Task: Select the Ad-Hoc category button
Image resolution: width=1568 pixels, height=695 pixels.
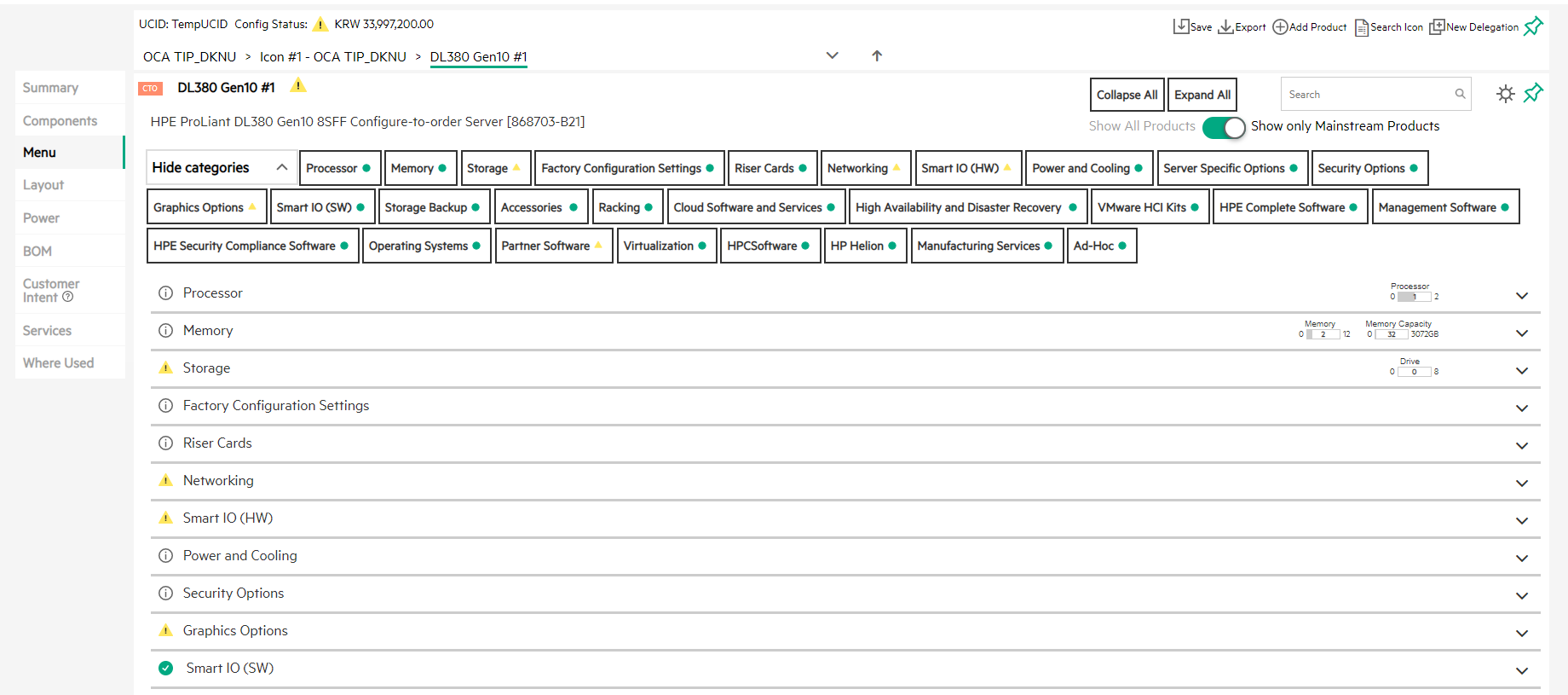Action: pos(1102,246)
